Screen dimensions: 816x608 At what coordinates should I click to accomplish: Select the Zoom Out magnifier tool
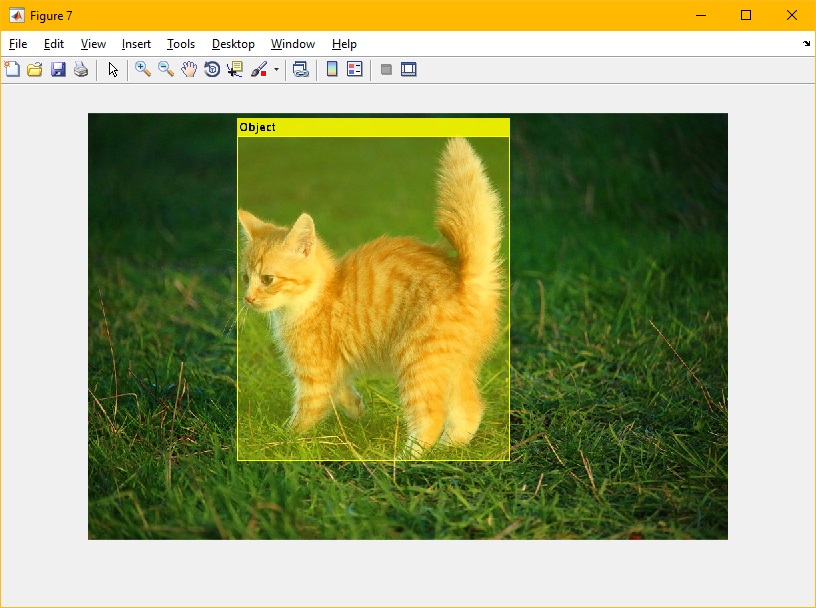coord(166,69)
